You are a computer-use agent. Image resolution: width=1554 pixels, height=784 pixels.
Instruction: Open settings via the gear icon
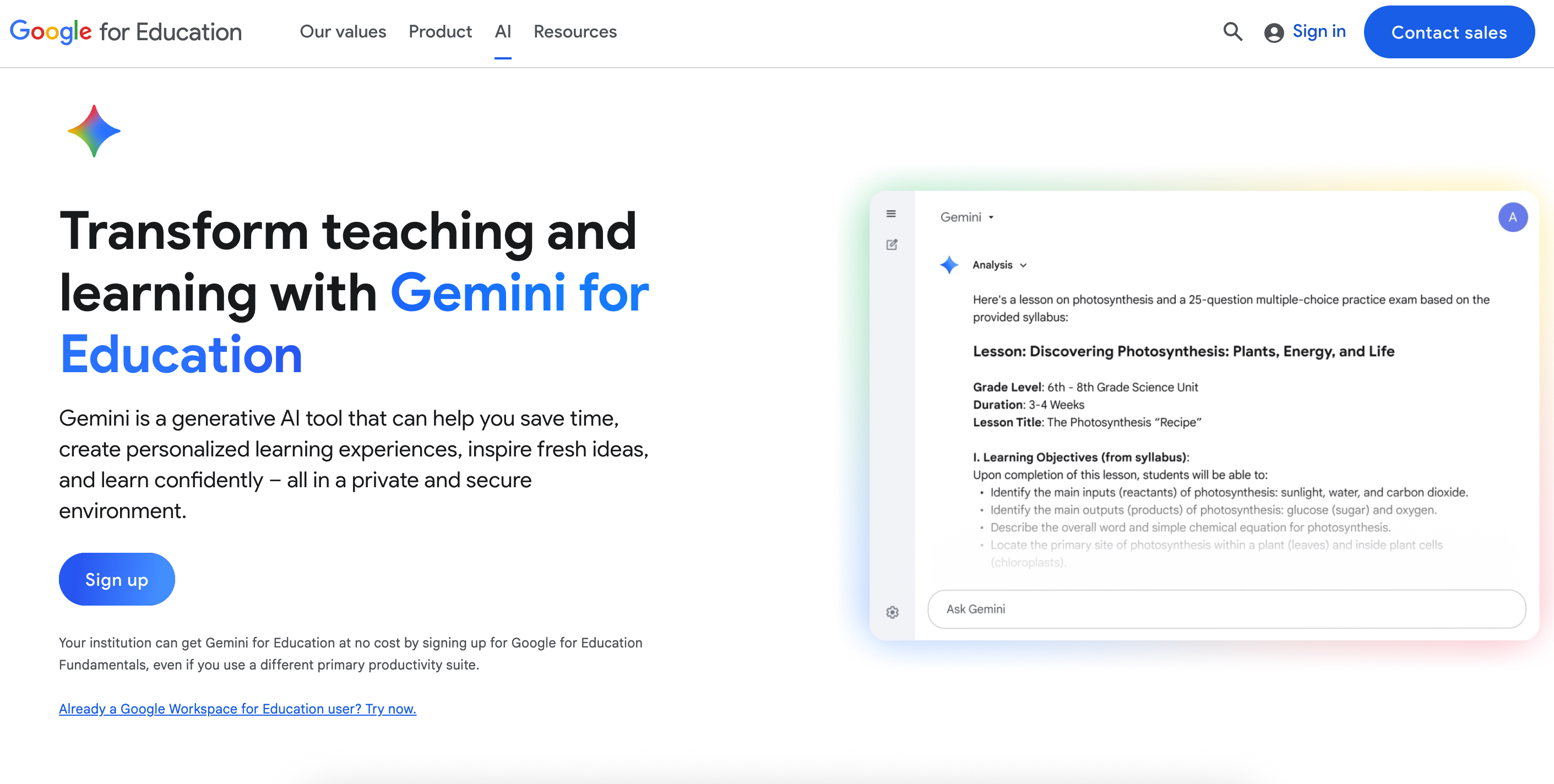(892, 612)
